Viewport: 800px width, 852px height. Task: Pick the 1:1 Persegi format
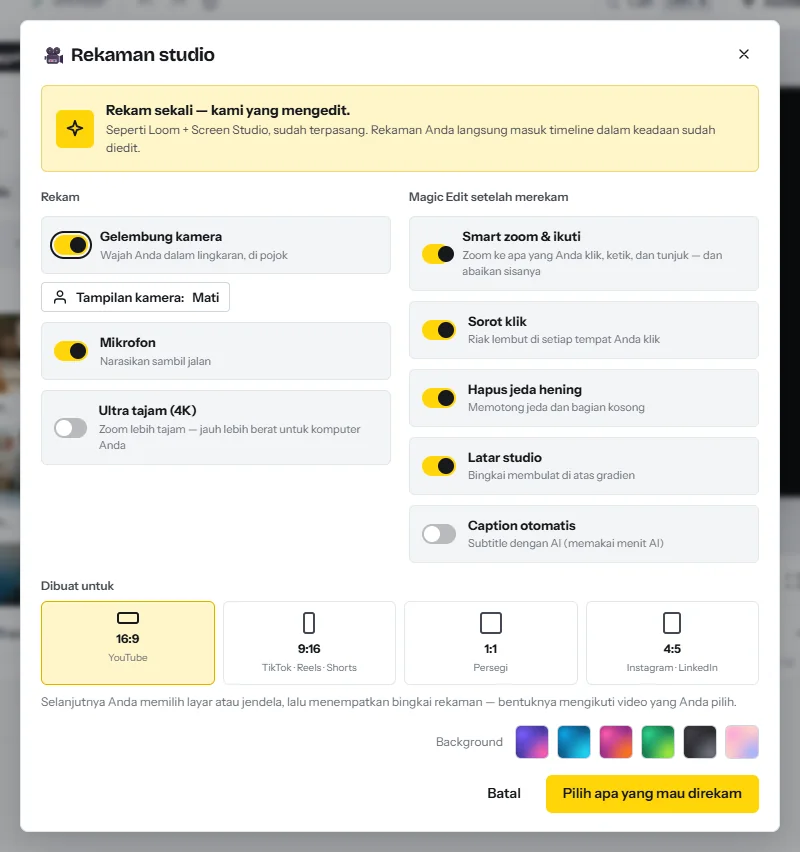pyautogui.click(x=491, y=643)
